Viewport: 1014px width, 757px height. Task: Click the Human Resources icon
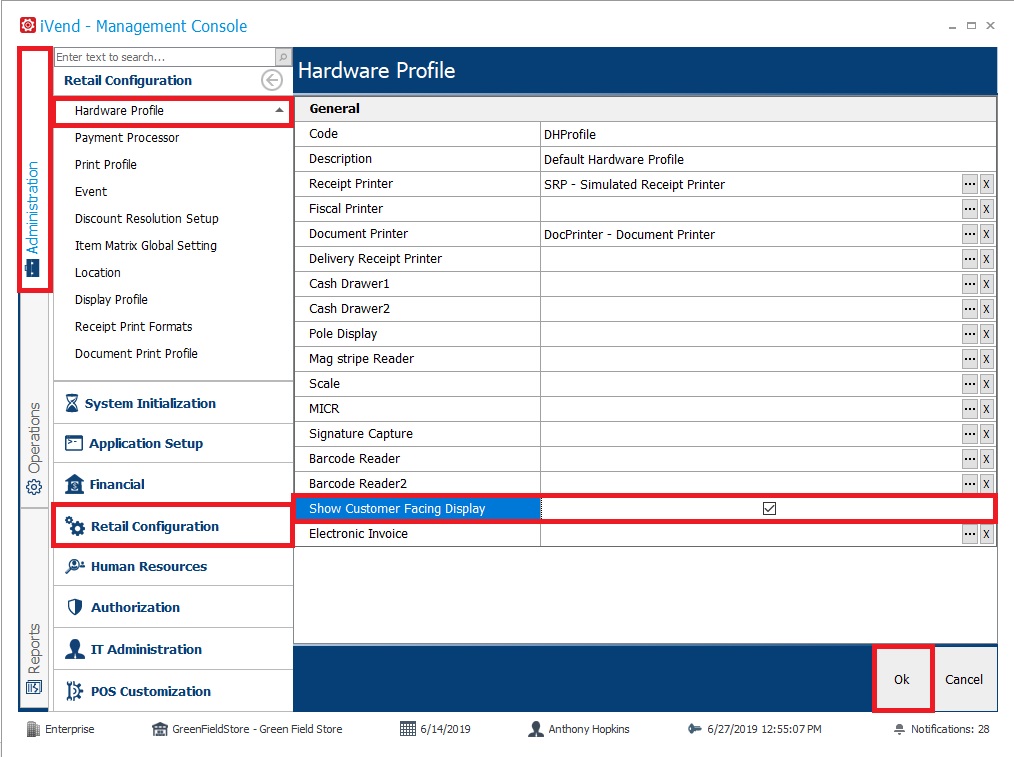click(75, 566)
